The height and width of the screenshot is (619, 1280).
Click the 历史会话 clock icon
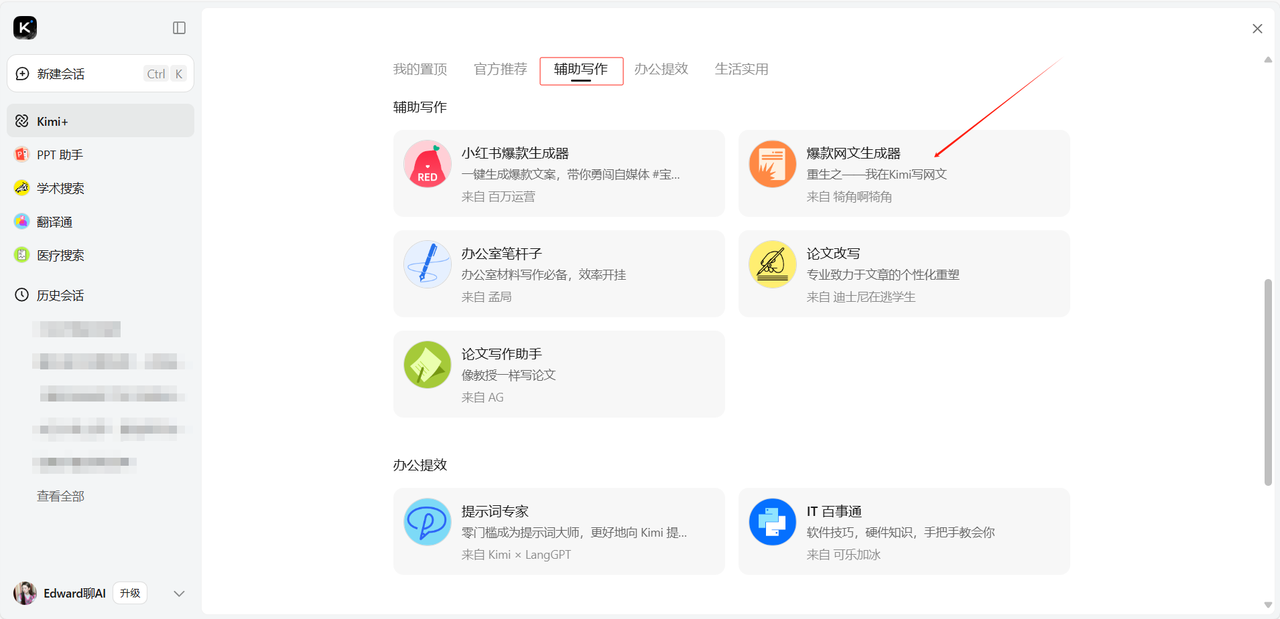click(x=22, y=295)
